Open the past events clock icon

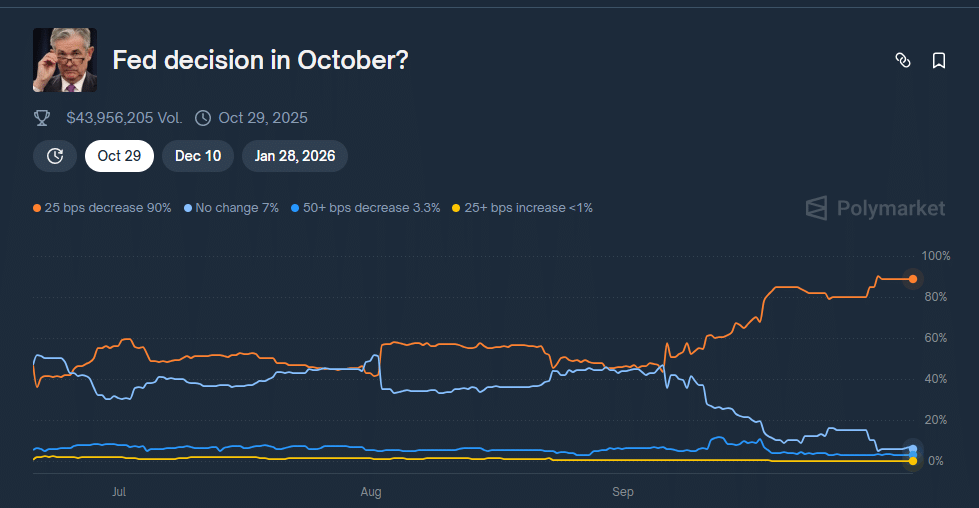coord(55,156)
